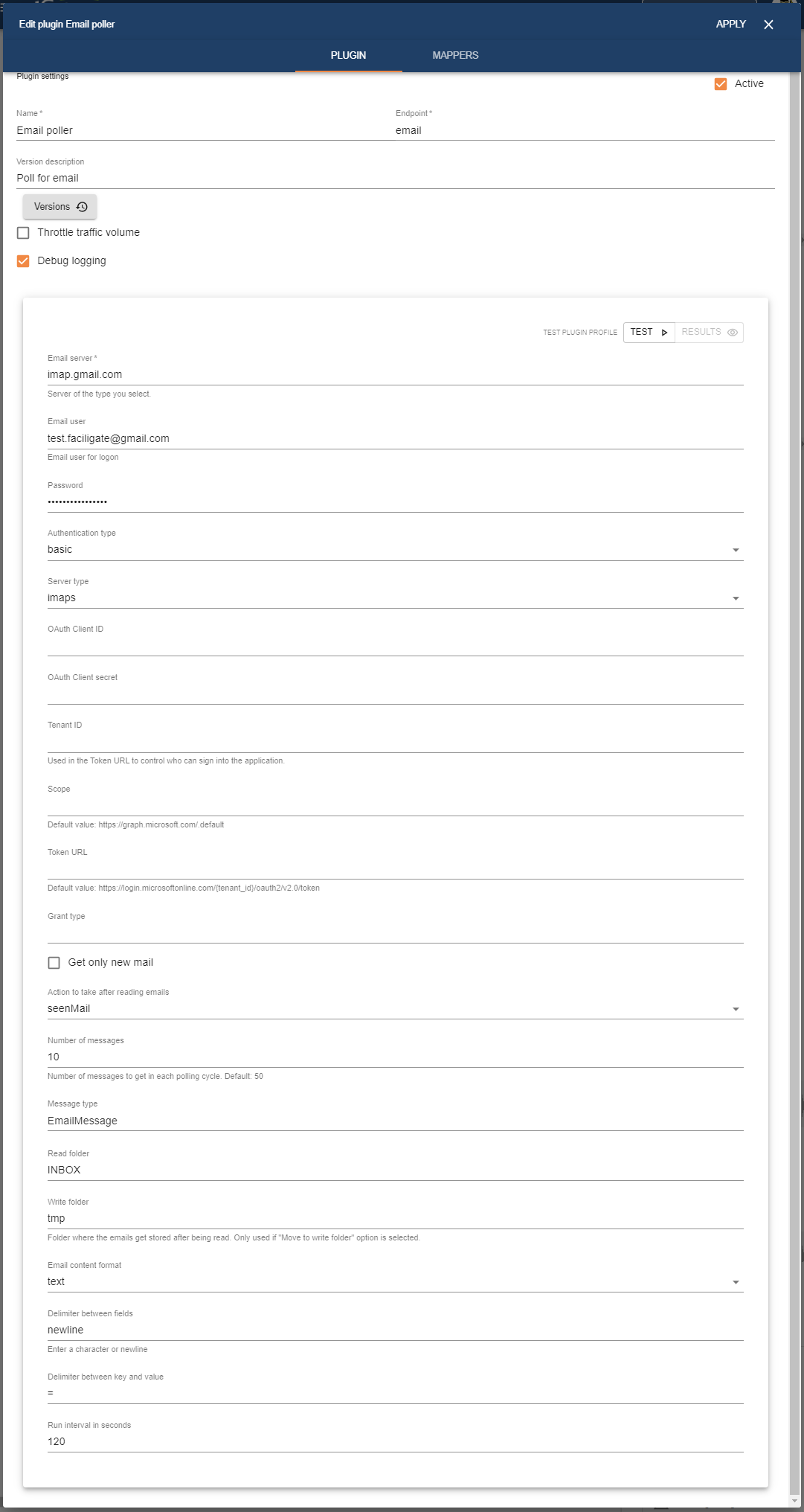
Task: Toggle the Active checkbox
Action: pyautogui.click(x=721, y=84)
